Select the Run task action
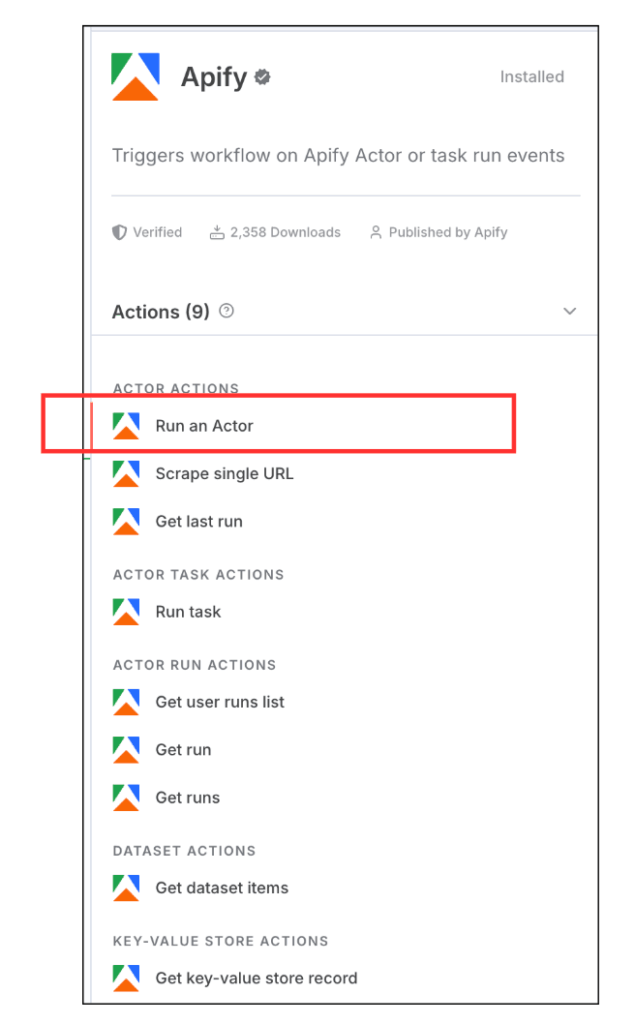This screenshot has width=635, height=1024. [x=188, y=612]
